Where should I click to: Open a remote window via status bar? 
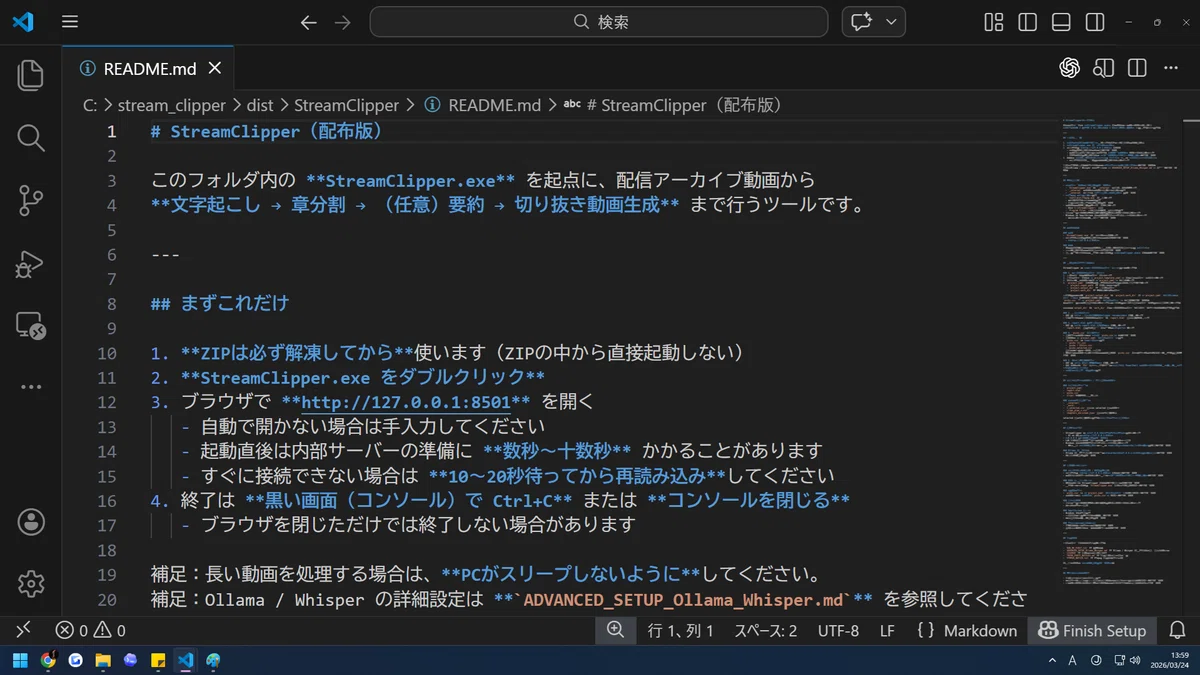[x=23, y=630]
